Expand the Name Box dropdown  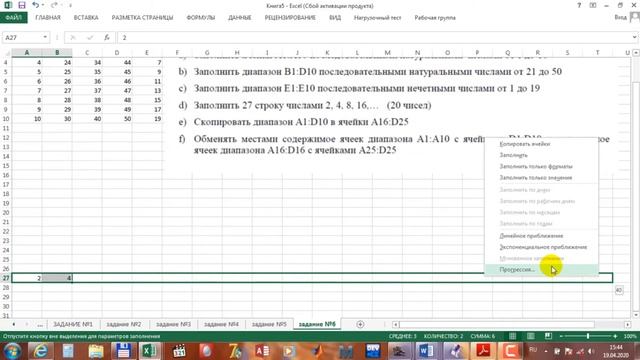(x=45, y=38)
